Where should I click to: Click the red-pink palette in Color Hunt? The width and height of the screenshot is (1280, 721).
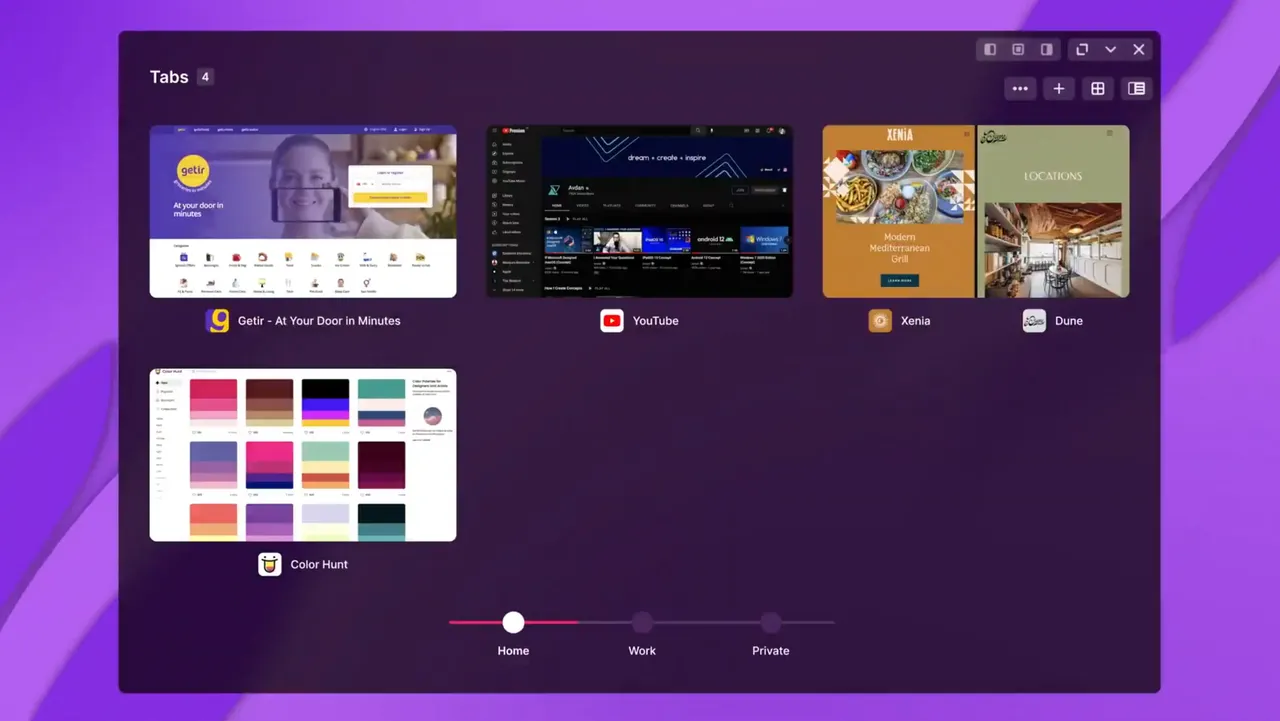(x=214, y=402)
